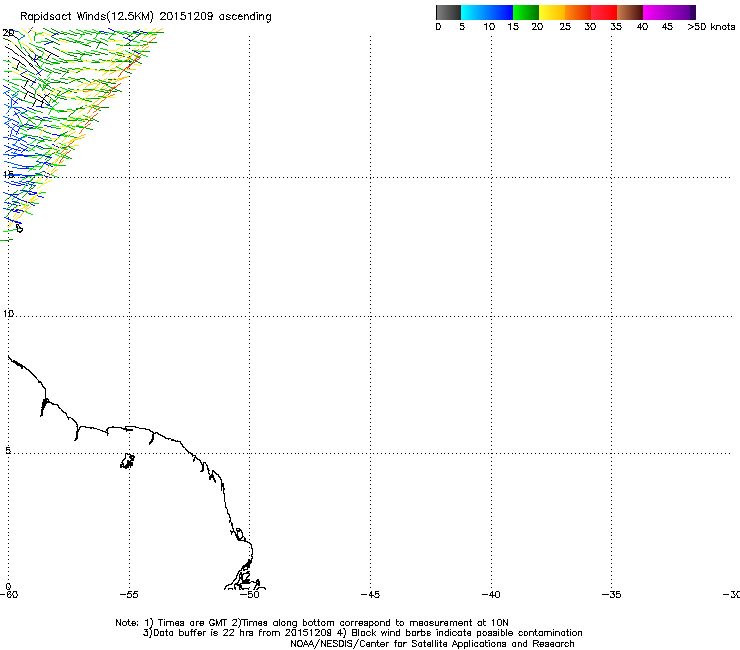This screenshot has width=740, height=650.
Task: Click the '>50 knots' legend label
Action: click(711, 27)
